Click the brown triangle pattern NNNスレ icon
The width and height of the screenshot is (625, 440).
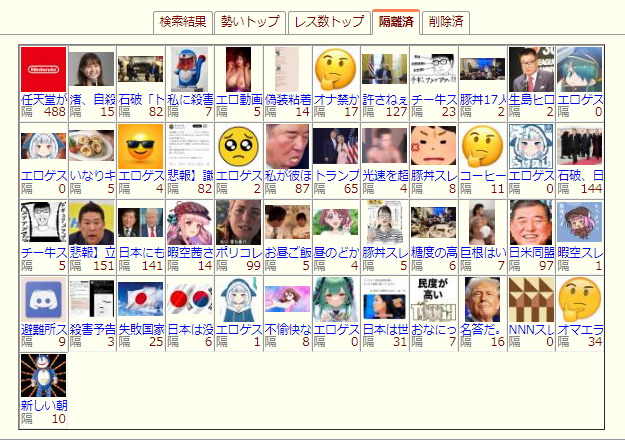tap(531, 298)
